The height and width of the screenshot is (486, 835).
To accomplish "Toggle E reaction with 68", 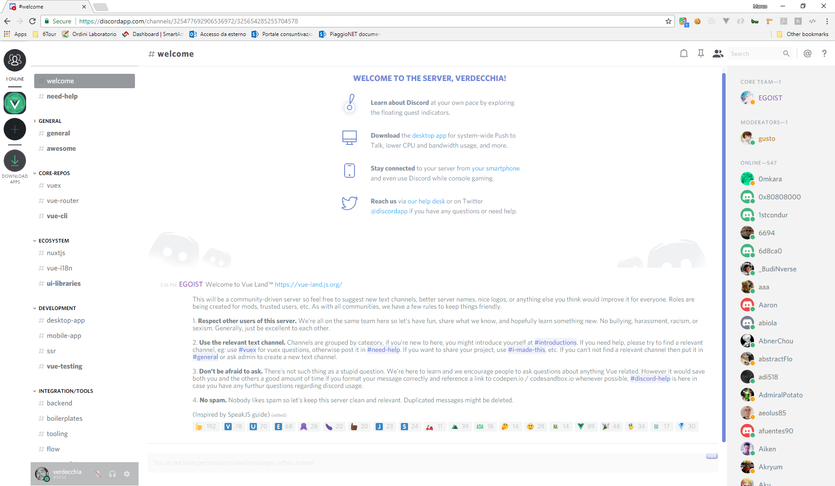I will 284,426.
